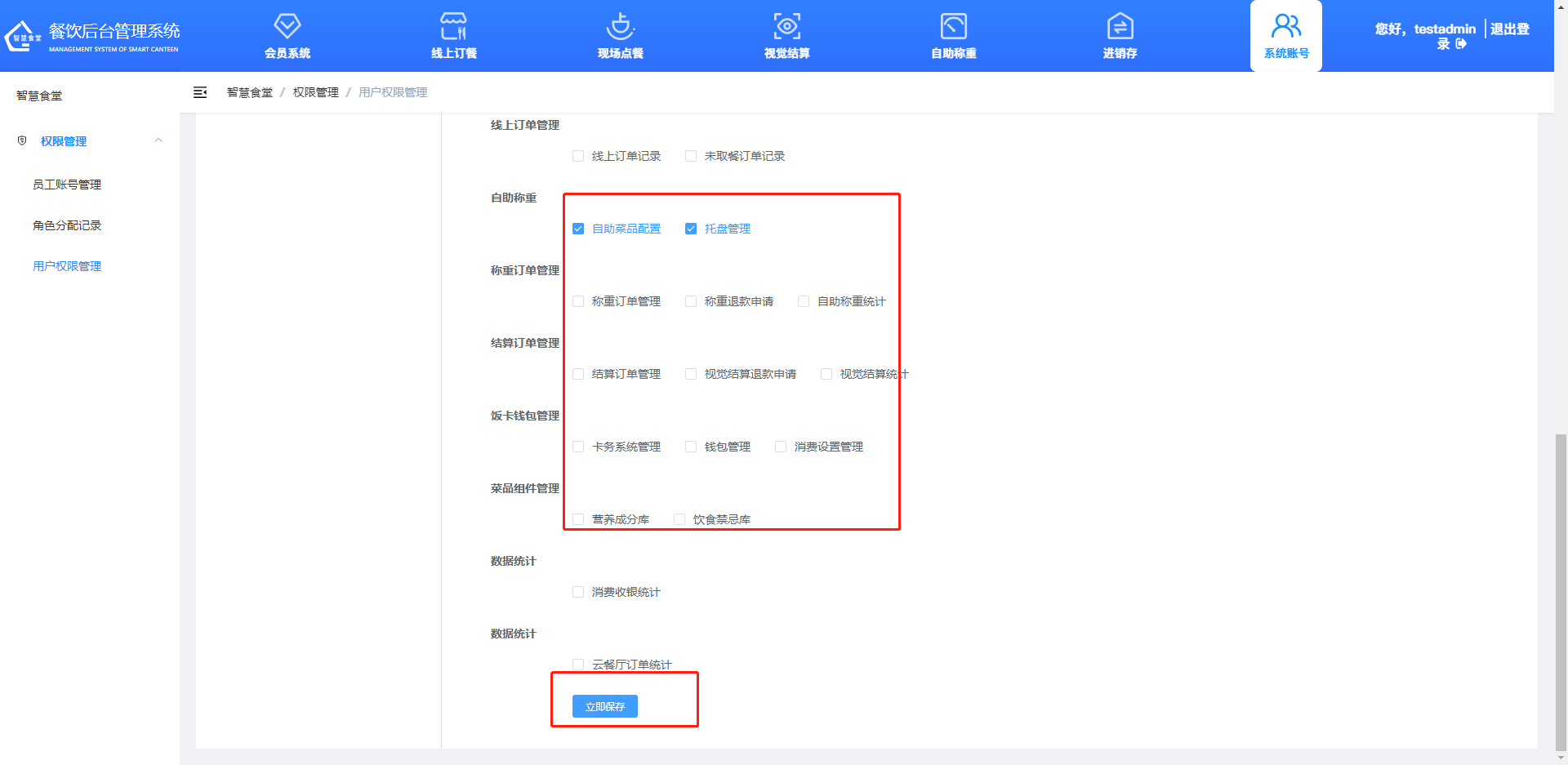
Task: Open the 系统账号 account icon
Action: (1285, 36)
